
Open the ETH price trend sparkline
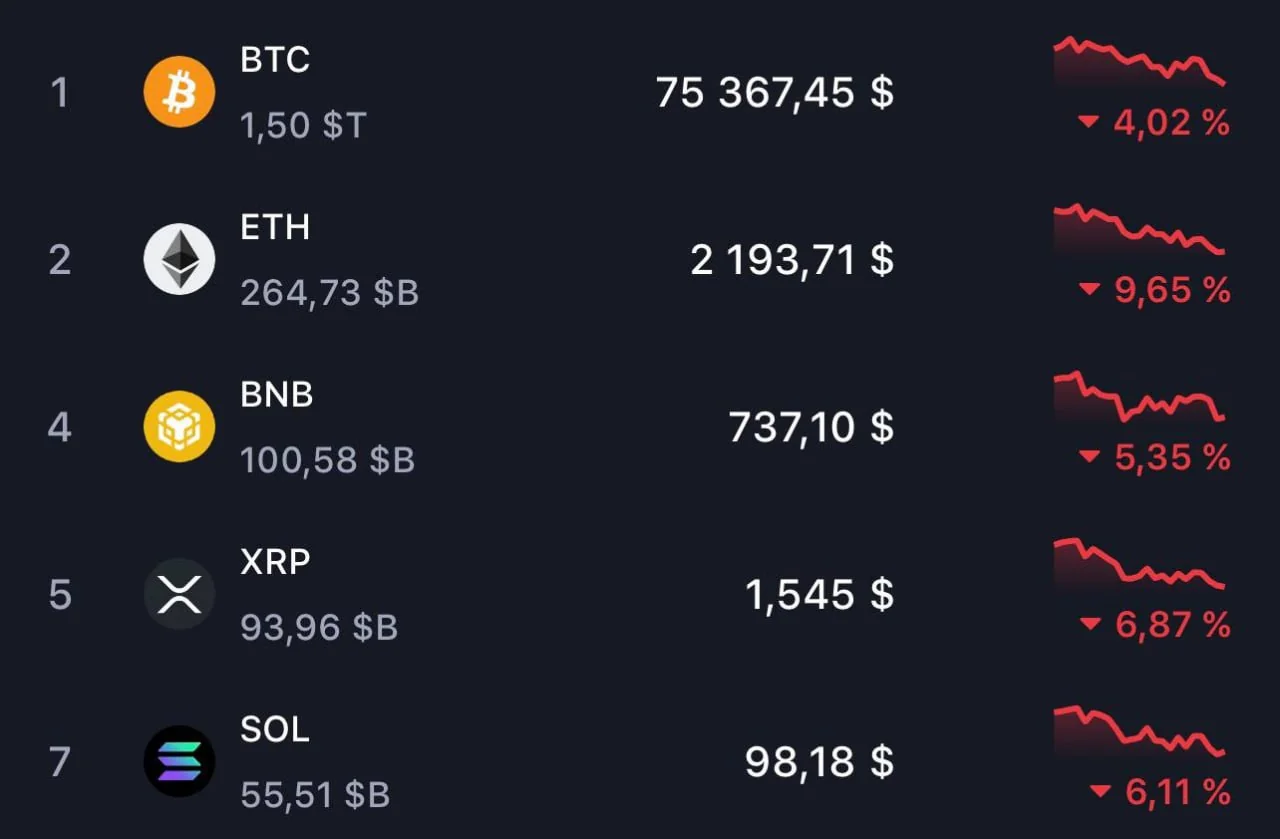(x=1139, y=230)
